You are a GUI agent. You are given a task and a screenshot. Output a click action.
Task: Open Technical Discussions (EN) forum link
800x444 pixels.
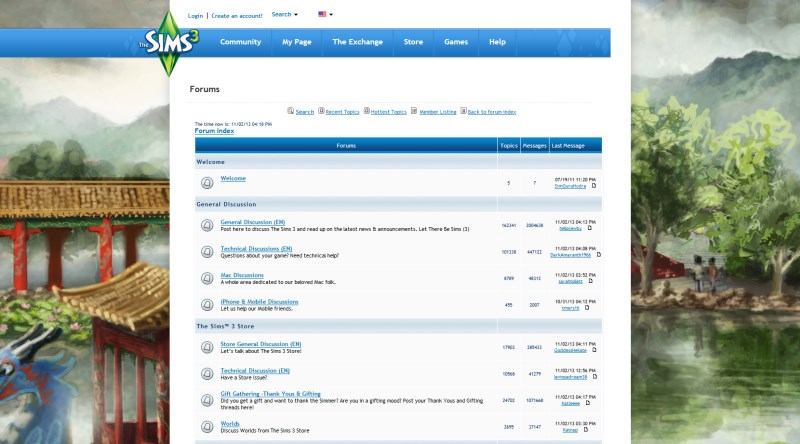point(256,249)
